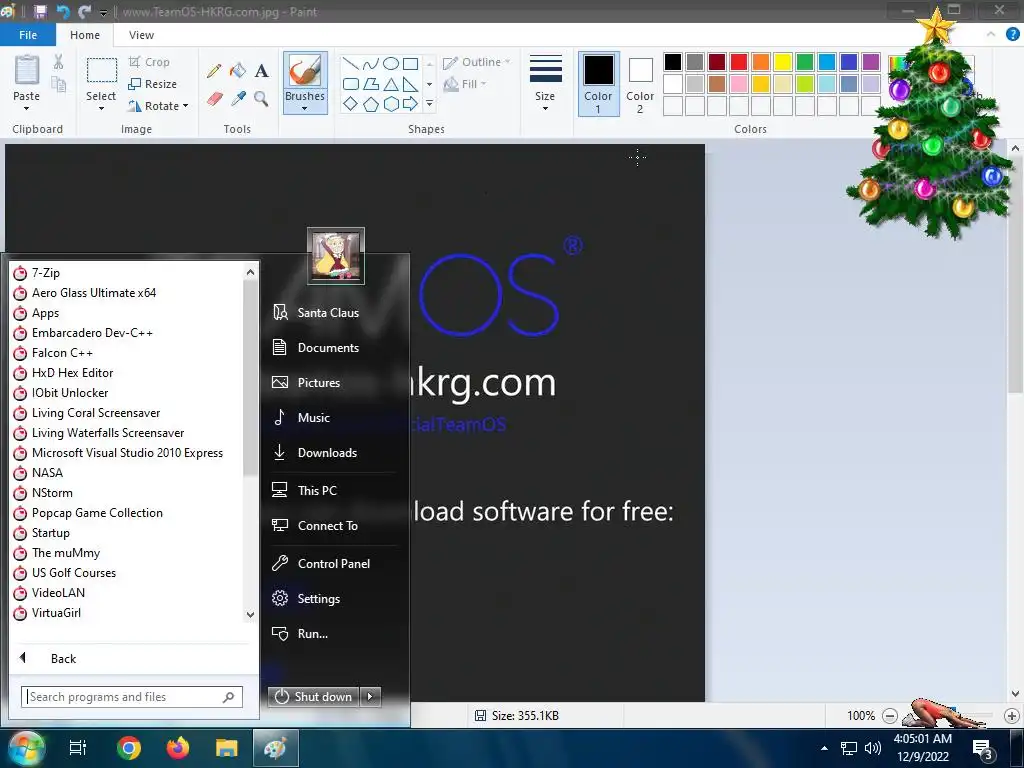Switch to the View tab
Viewport: 1024px width, 768px height.
[141, 35]
